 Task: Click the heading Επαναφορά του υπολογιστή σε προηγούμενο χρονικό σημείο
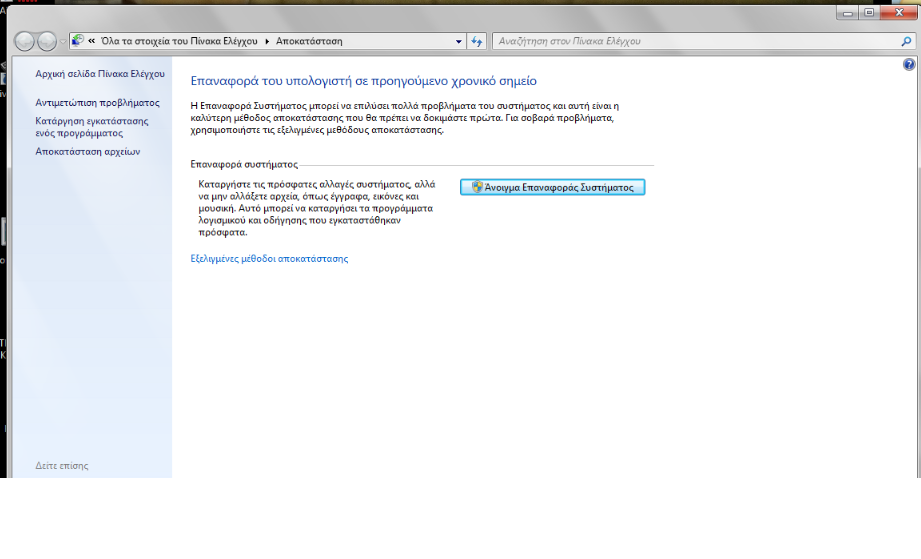[x=364, y=80]
